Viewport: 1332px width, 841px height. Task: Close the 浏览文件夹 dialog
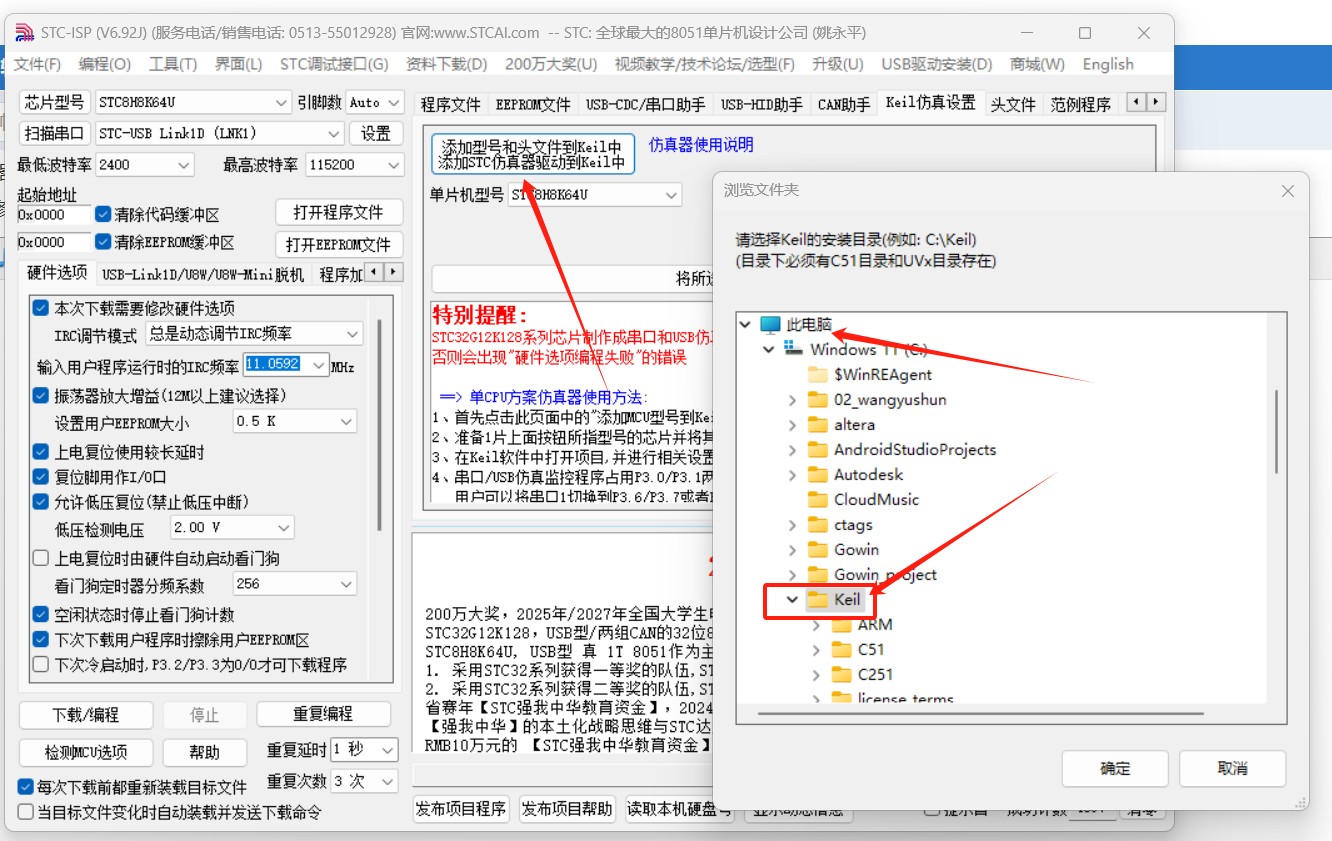click(x=1288, y=190)
